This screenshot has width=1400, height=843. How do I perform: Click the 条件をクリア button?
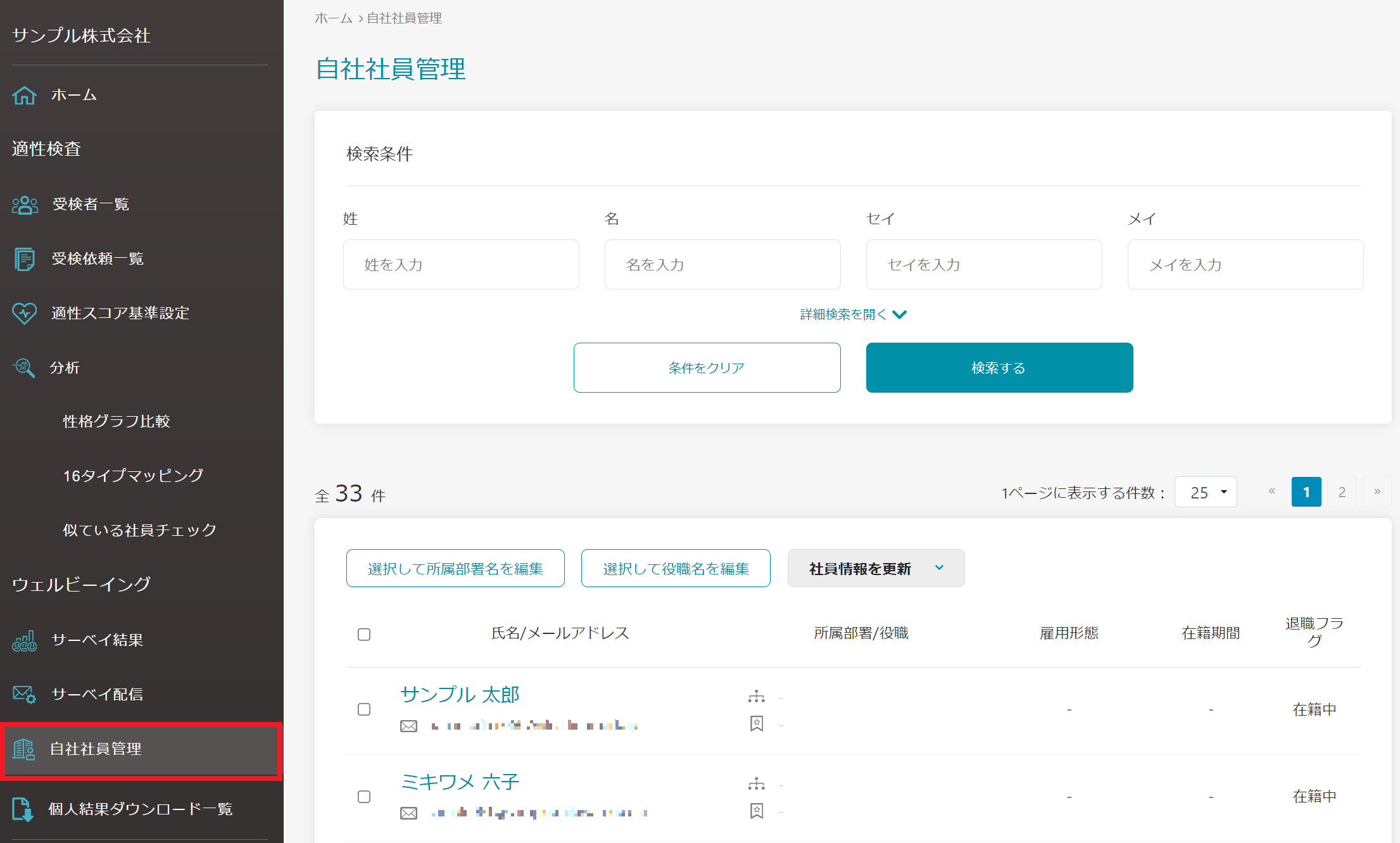[707, 367]
